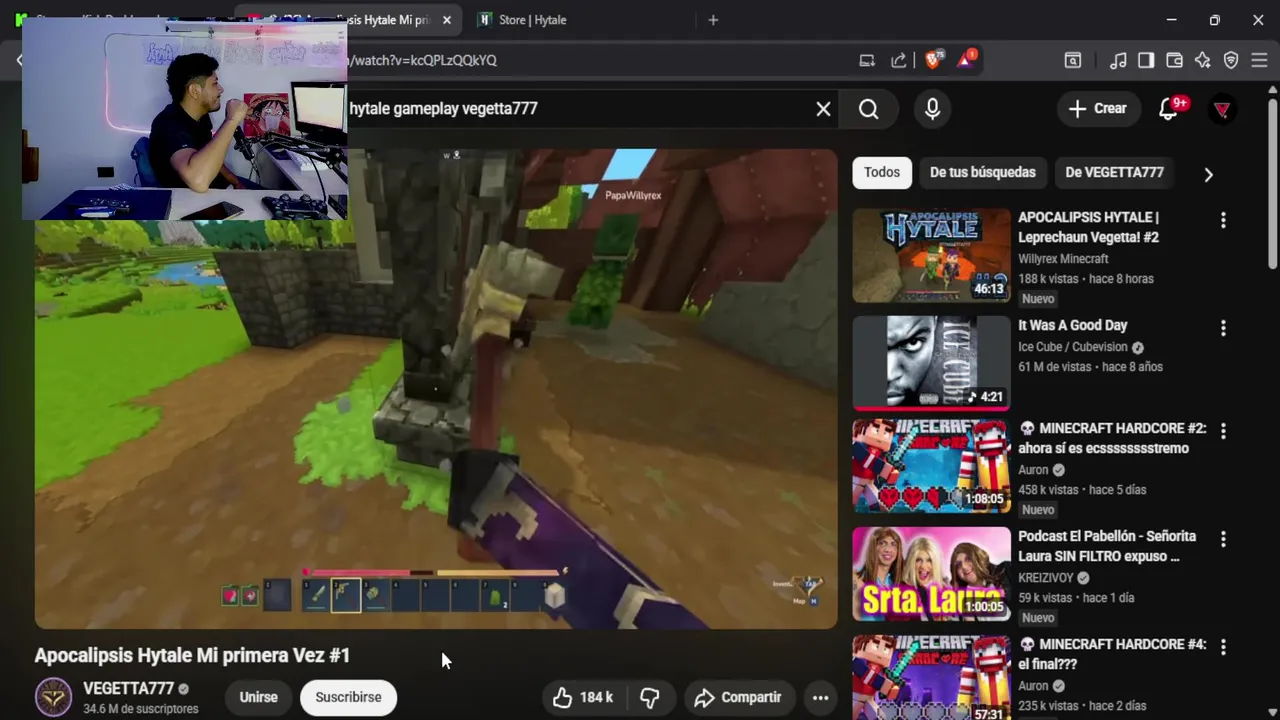This screenshot has width=1280, height=720.
Task: Open options for Podcast El Pabellón video
Action: tap(1223, 539)
